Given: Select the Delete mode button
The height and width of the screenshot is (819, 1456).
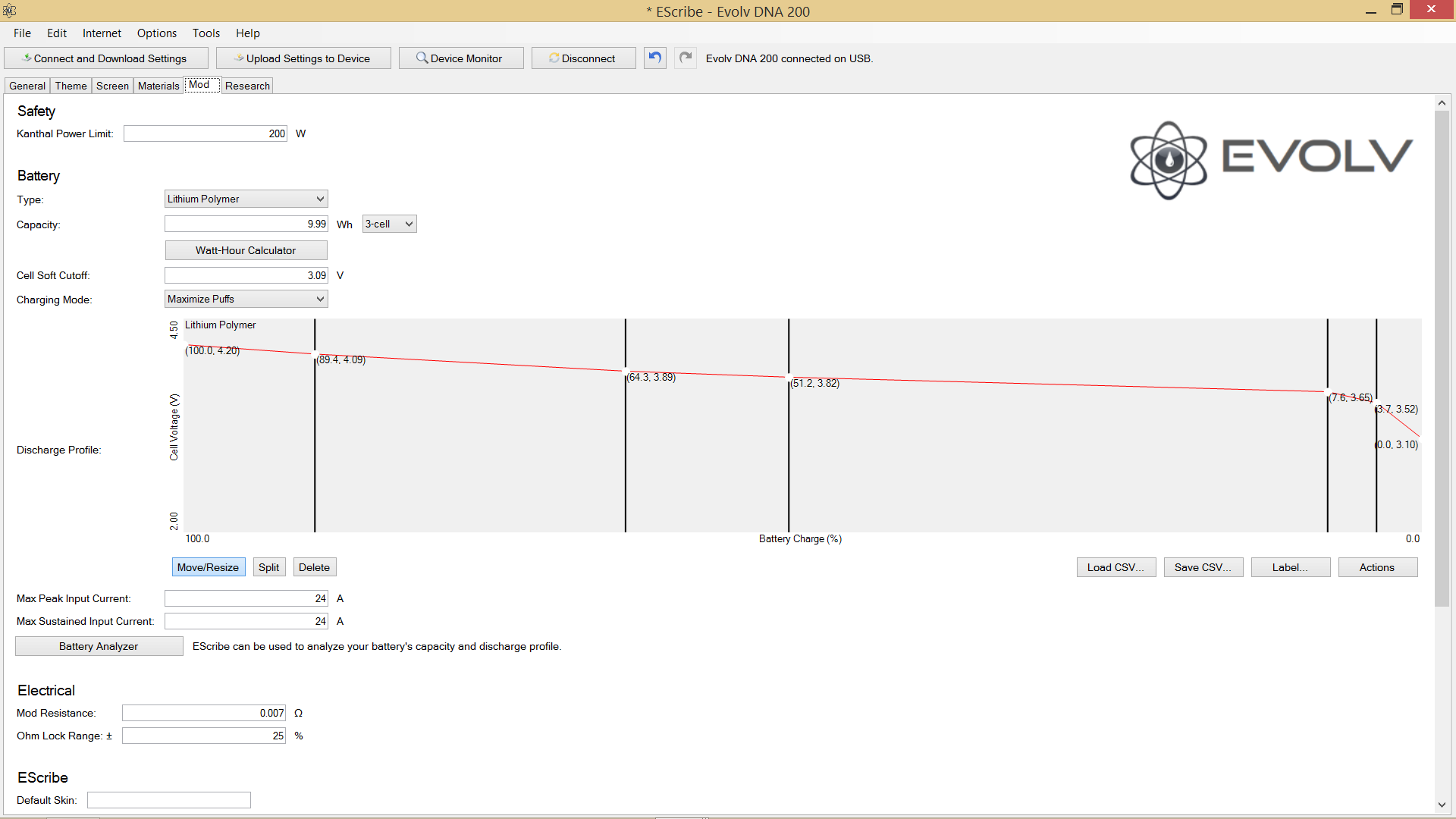Looking at the screenshot, I should [x=314, y=567].
